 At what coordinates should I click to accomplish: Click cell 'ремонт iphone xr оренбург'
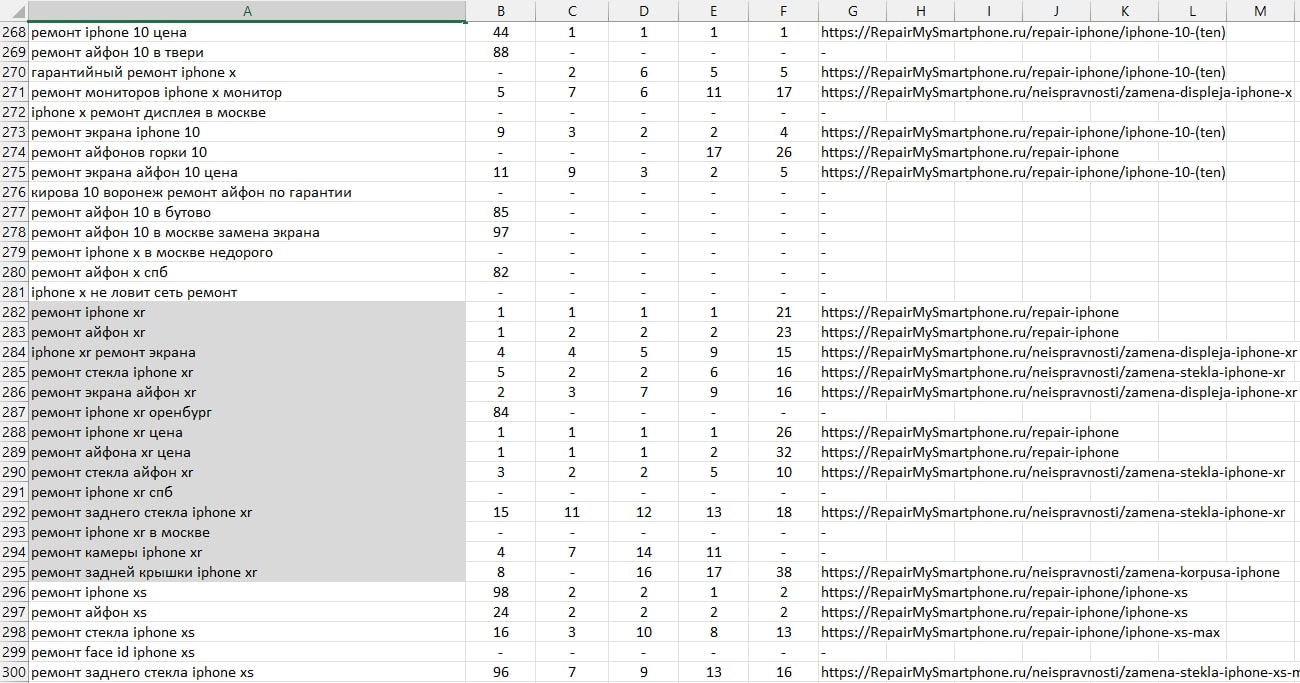(247, 412)
